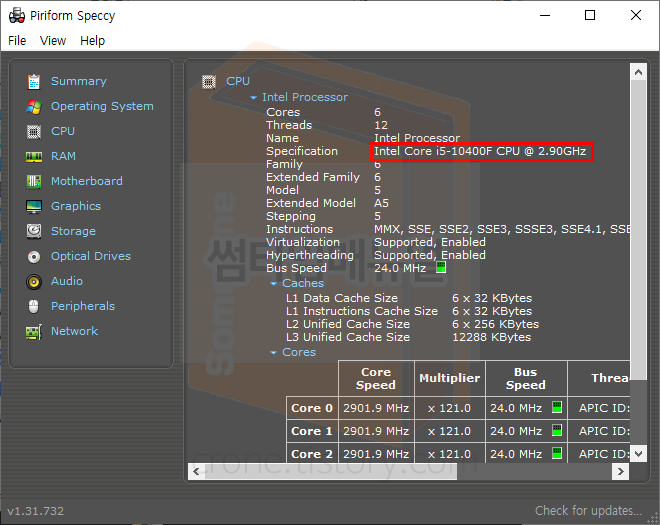Click the Core Speed column header
660x525 pixels.
pyautogui.click(x=376, y=378)
